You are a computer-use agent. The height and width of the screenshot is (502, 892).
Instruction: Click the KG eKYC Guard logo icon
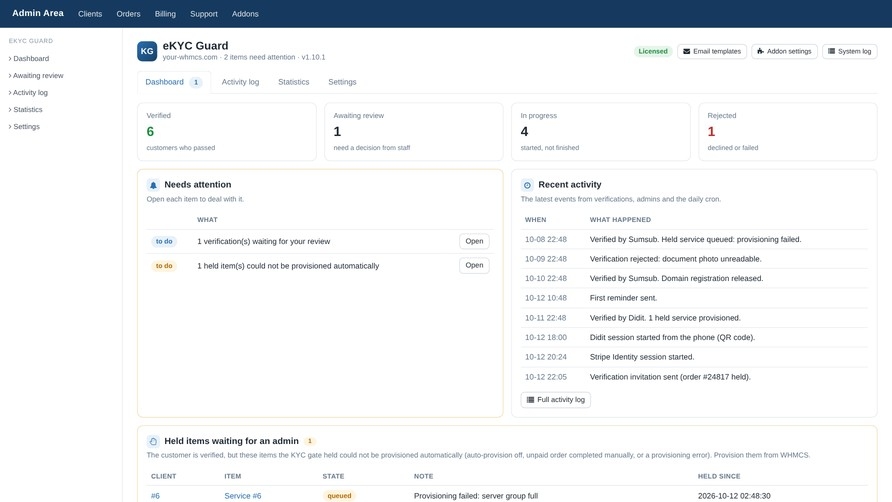[147, 51]
